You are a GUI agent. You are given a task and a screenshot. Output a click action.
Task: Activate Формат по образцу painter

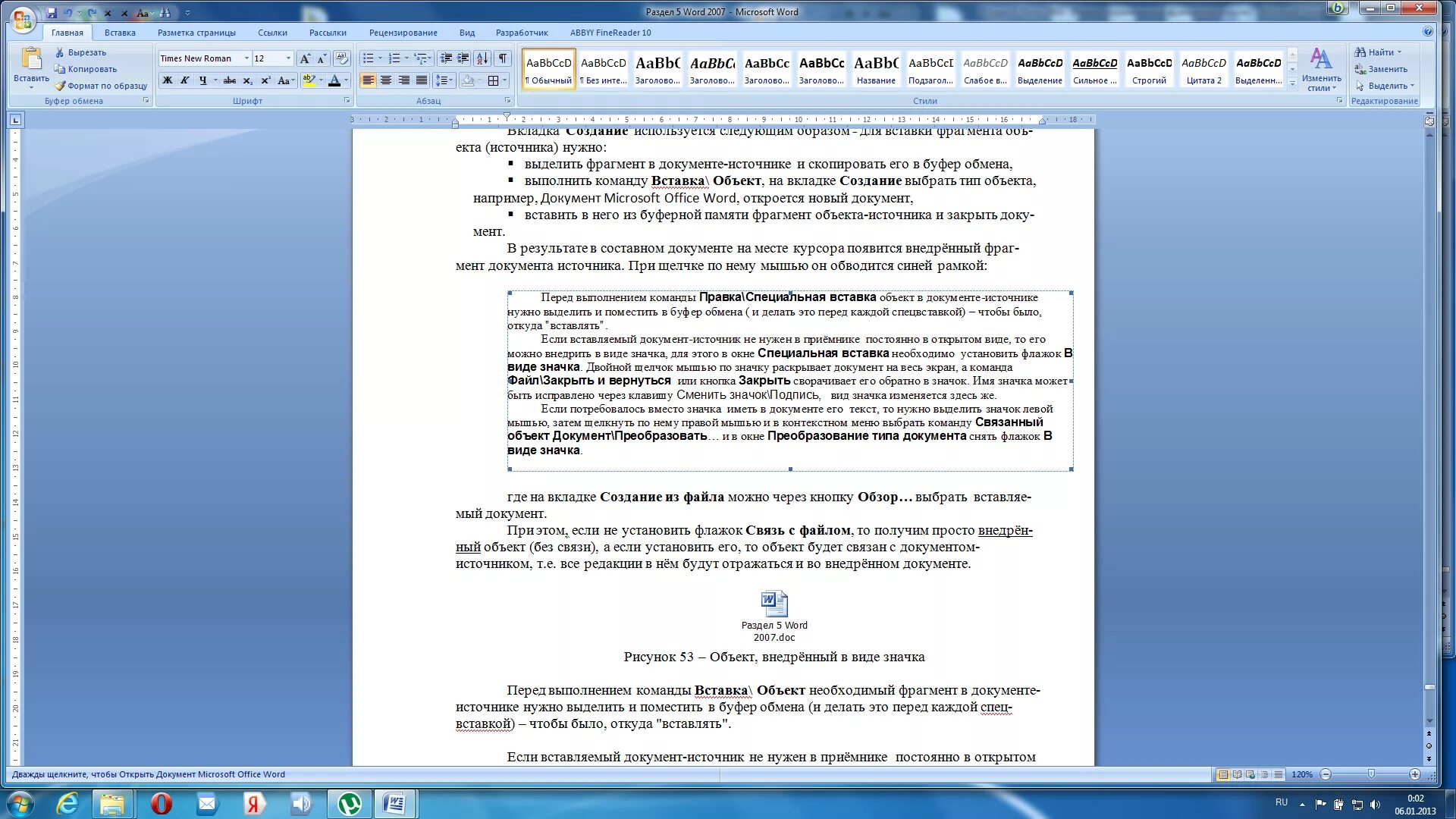[101, 86]
